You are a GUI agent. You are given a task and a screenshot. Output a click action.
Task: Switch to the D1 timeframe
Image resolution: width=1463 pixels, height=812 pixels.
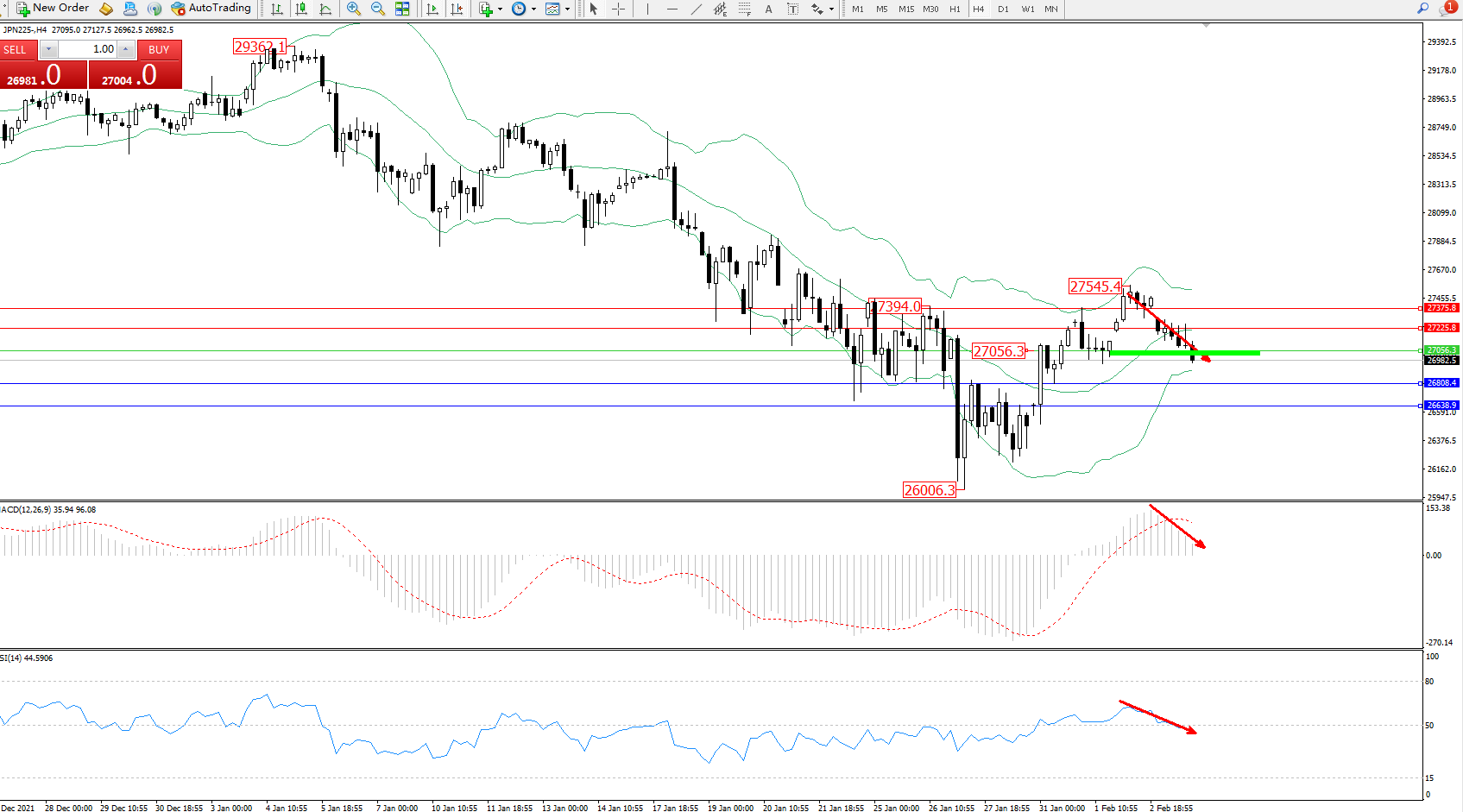click(1003, 9)
